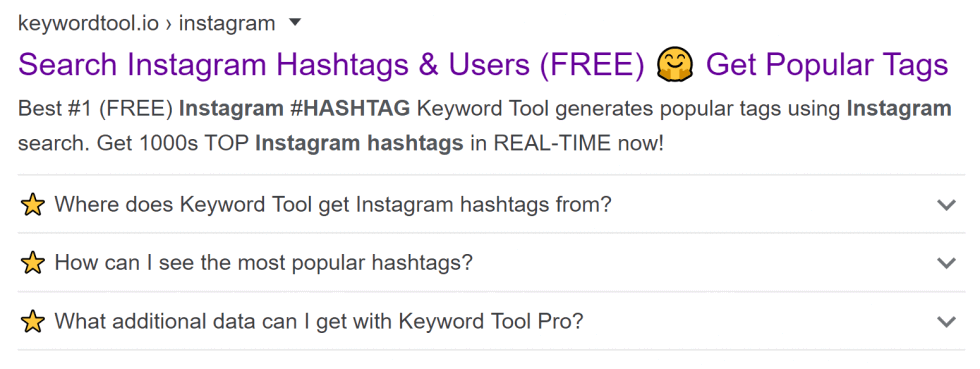The image size is (980, 369).
Task: Click the star icon beside "Where does Keyword Tool"
Action: pyautogui.click(x=32, y=205)
